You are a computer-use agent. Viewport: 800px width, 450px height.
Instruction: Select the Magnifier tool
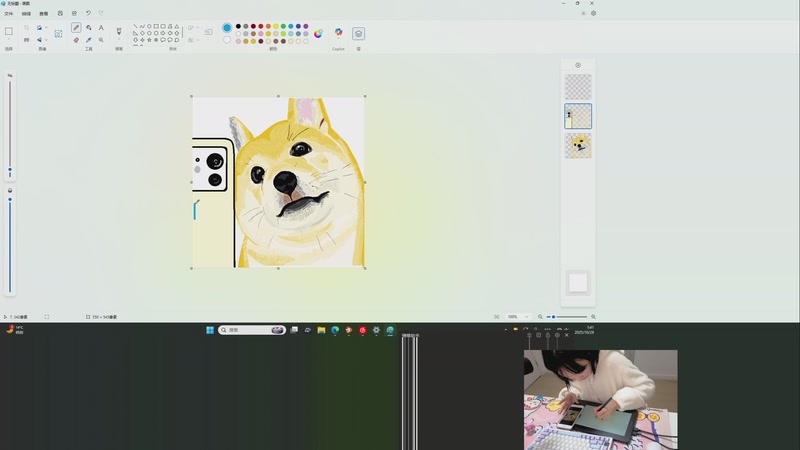[x=101, y=40]
